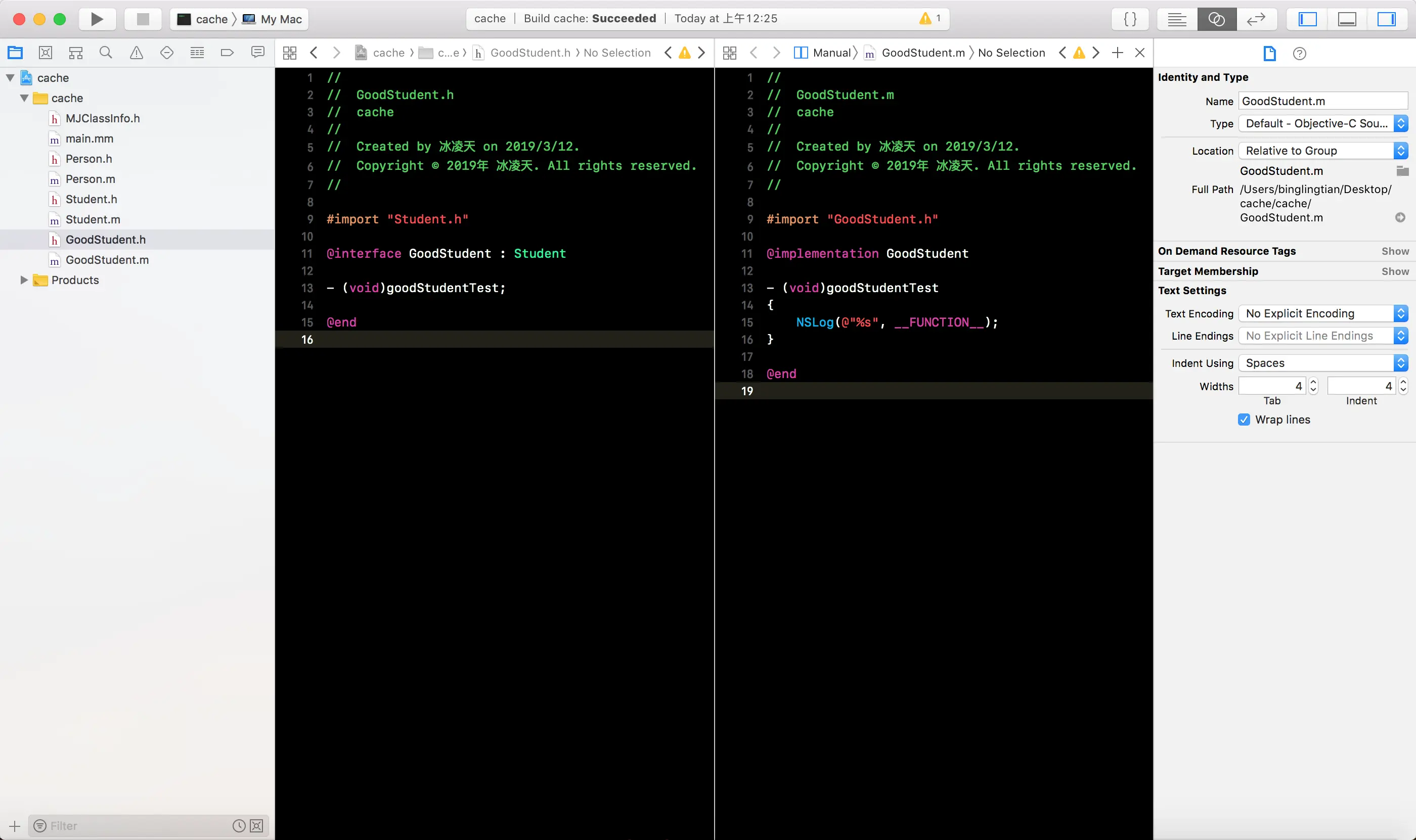The height and width of the screenshot is (840, 1416).
Task: Collapse the Products folder disclosure triangle
Action: [24, 279]
